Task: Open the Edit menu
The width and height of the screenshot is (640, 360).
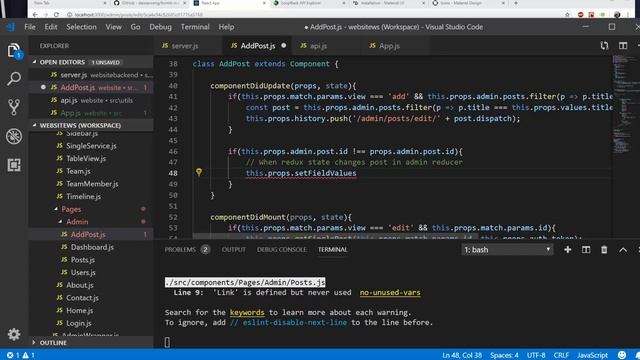Action: [51, 27]
